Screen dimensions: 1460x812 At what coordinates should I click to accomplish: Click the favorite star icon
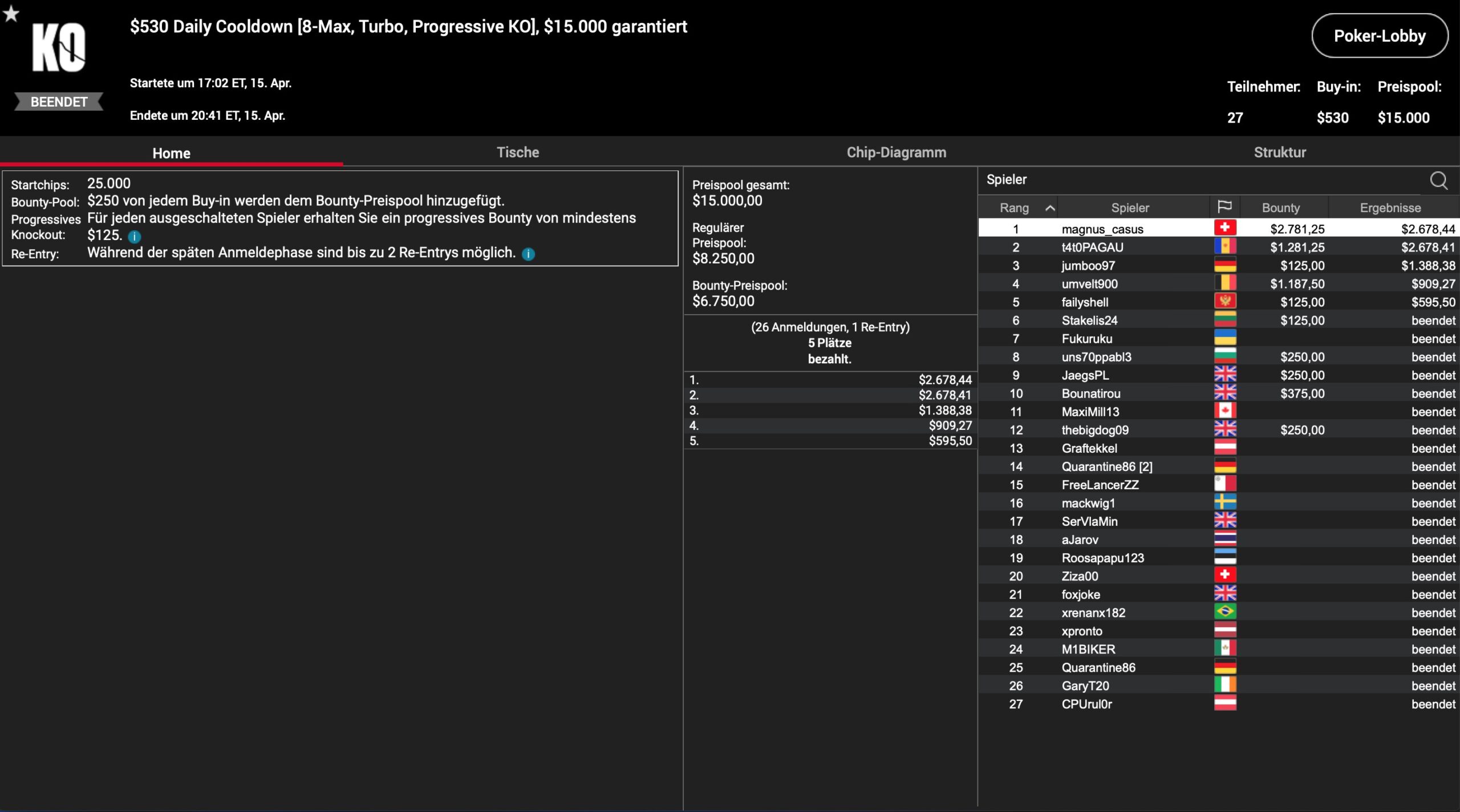click(x=11, y=13)
